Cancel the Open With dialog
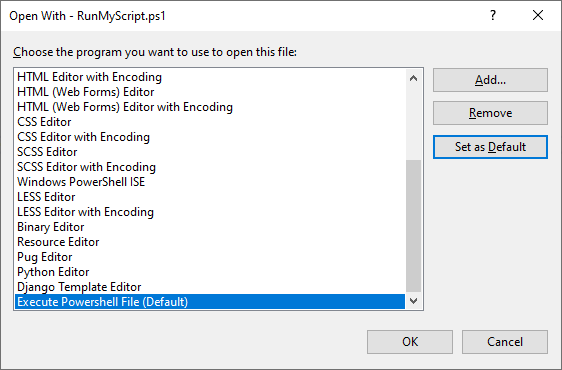 tap(505, 342)
